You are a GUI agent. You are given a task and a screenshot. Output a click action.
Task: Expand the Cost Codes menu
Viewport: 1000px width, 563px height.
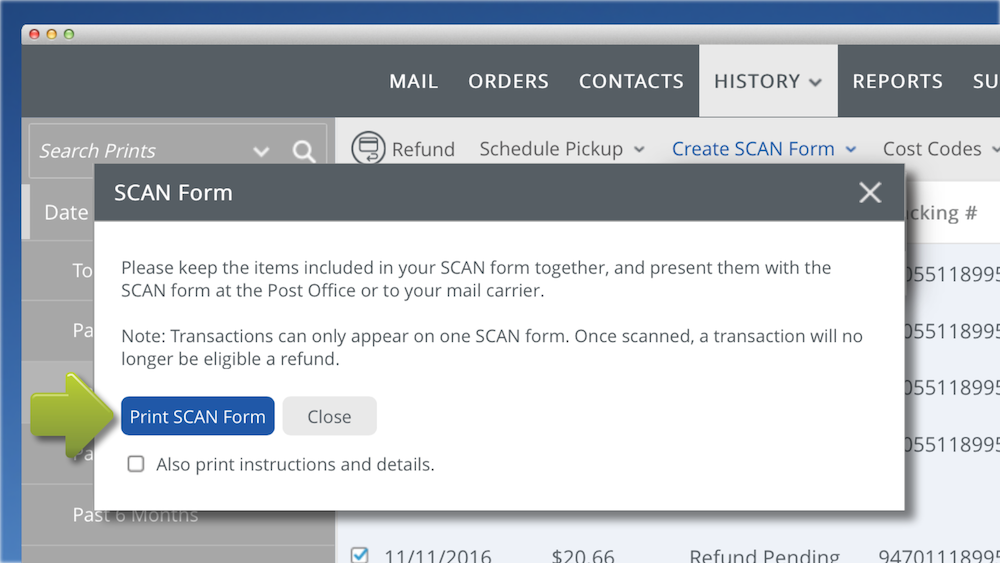[940, 149]
